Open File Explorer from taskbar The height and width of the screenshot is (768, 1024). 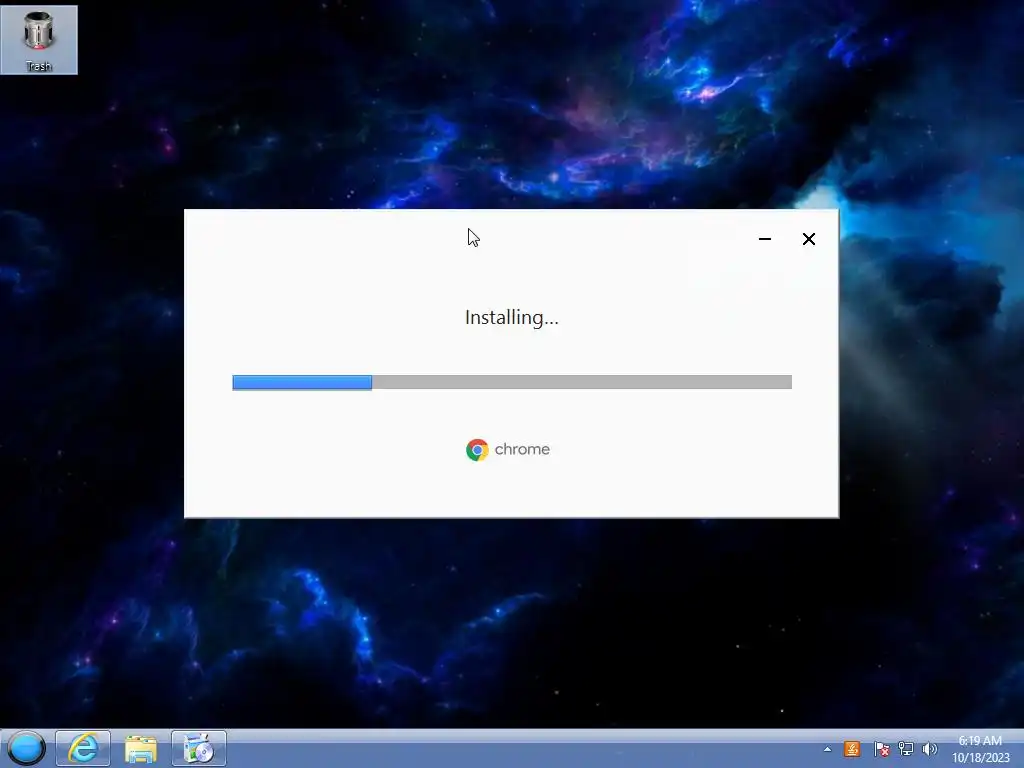point(140,748)
